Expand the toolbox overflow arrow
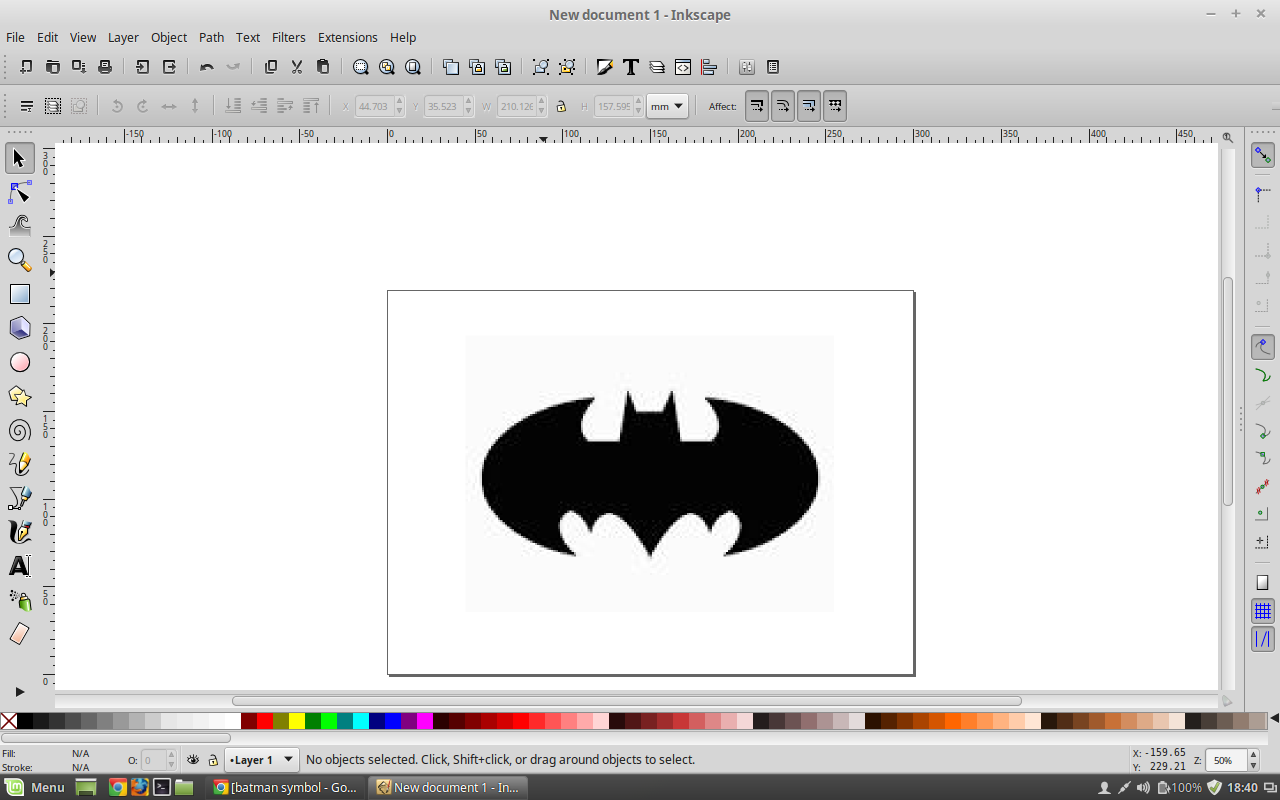This screenshot has width=1280, height=800. (x=19, y=691)
